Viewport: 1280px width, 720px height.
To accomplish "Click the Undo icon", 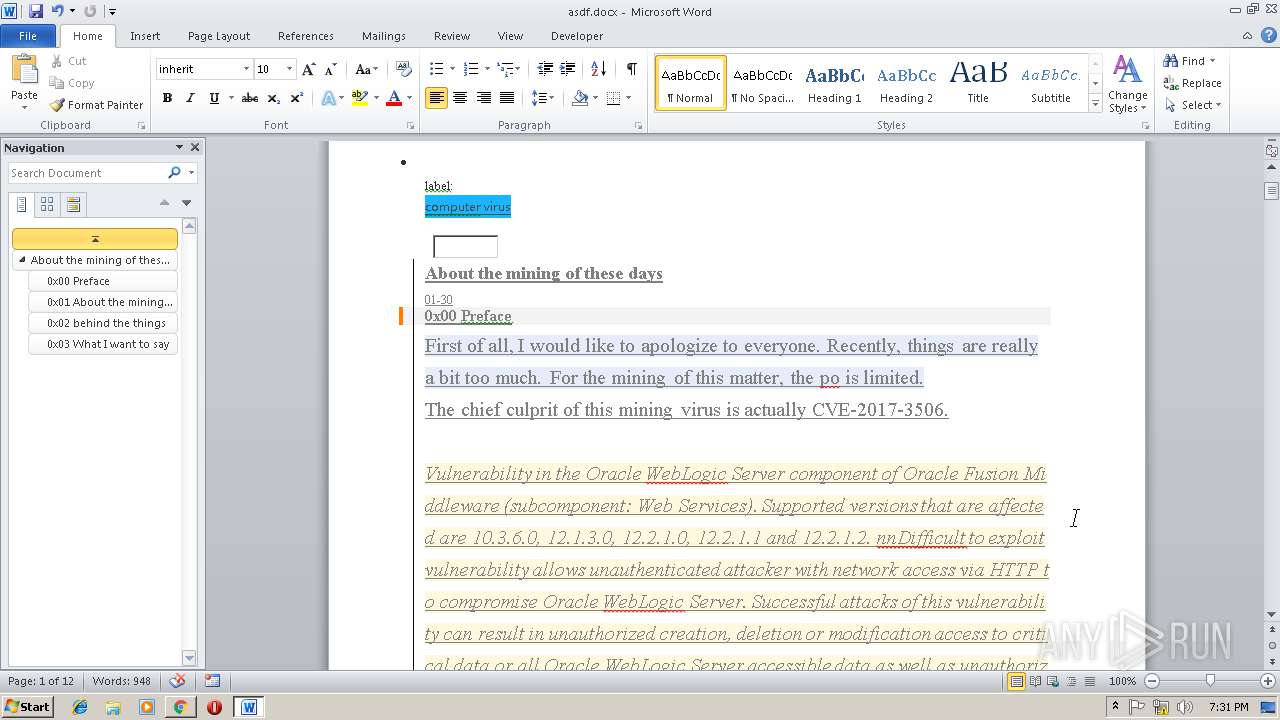I will point(57,11).
